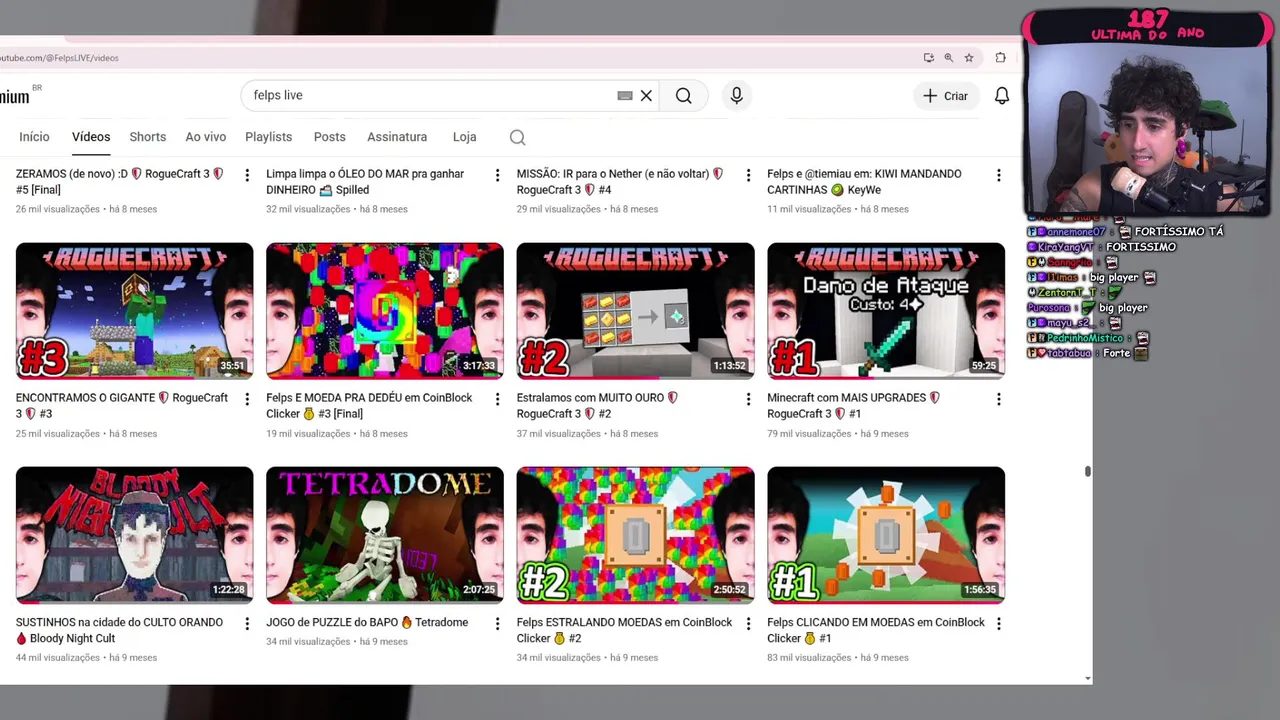The height and width of the screenshot is (720, 1280).
Task: Open title Felps CLICANDO EM MOEDAS em CoinBlock
Action: (x=876, y=630)
